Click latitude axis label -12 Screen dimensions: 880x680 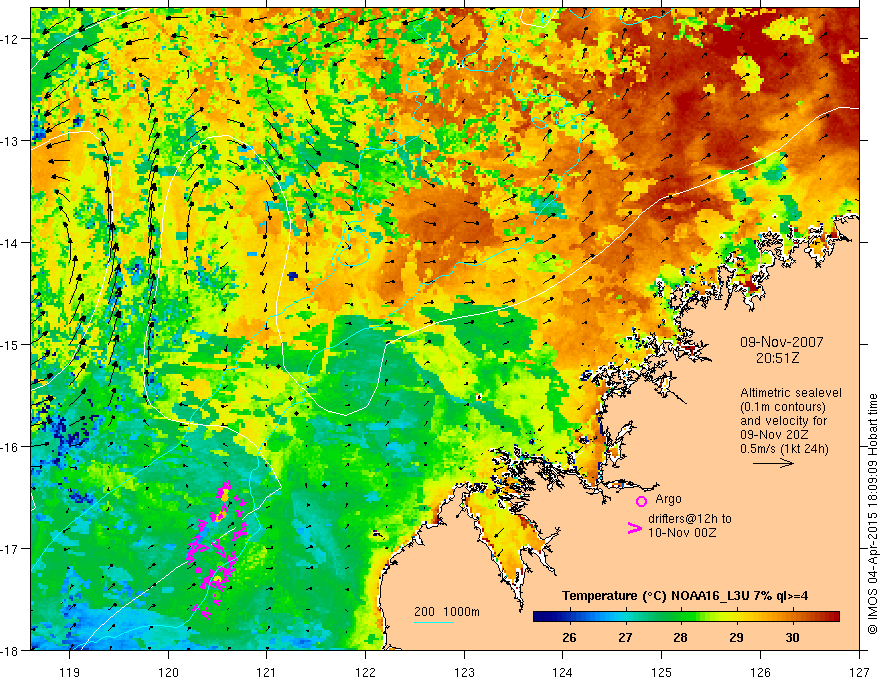click(11, 39)
